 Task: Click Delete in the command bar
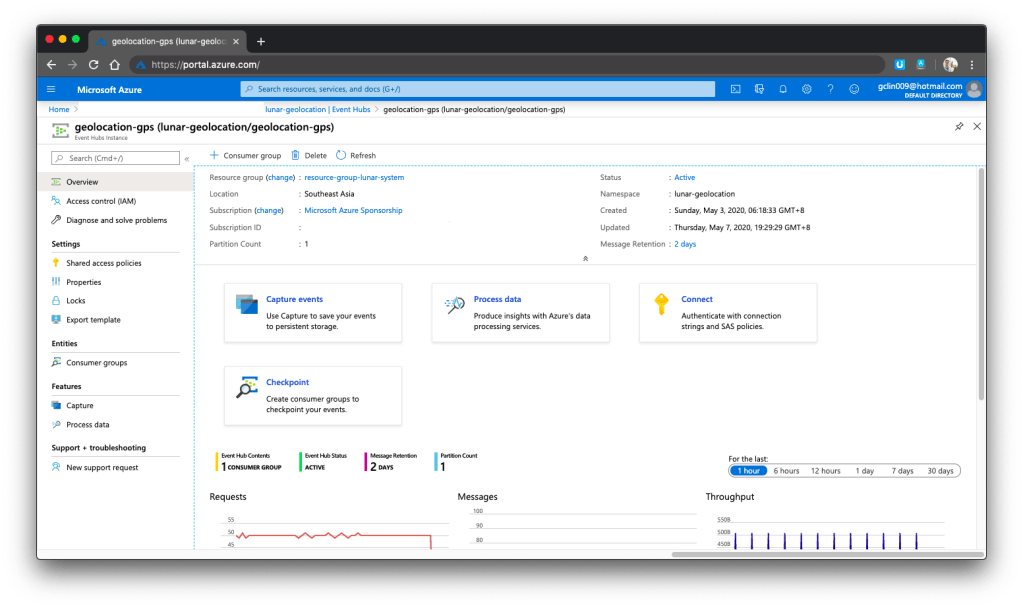point(309,156)
